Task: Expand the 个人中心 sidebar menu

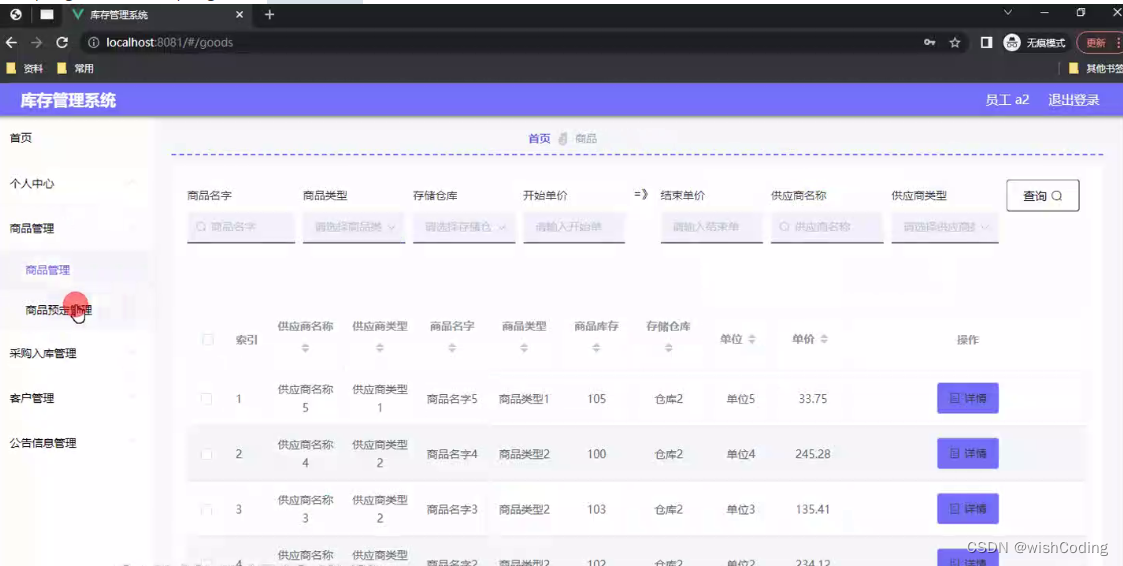Action: (x=75, y=183)
